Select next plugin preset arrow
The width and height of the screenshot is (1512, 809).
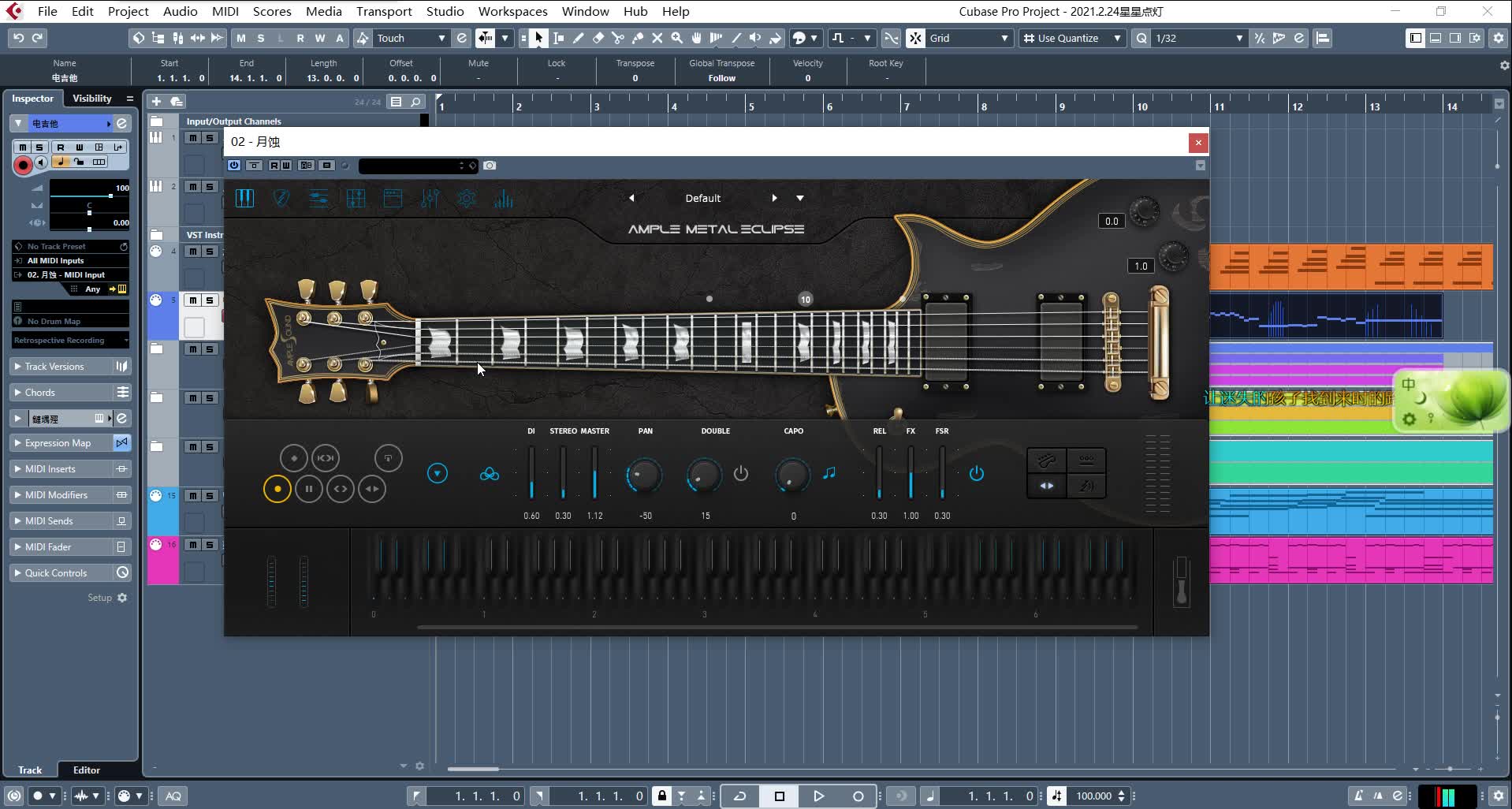click(x=774, y=198)
